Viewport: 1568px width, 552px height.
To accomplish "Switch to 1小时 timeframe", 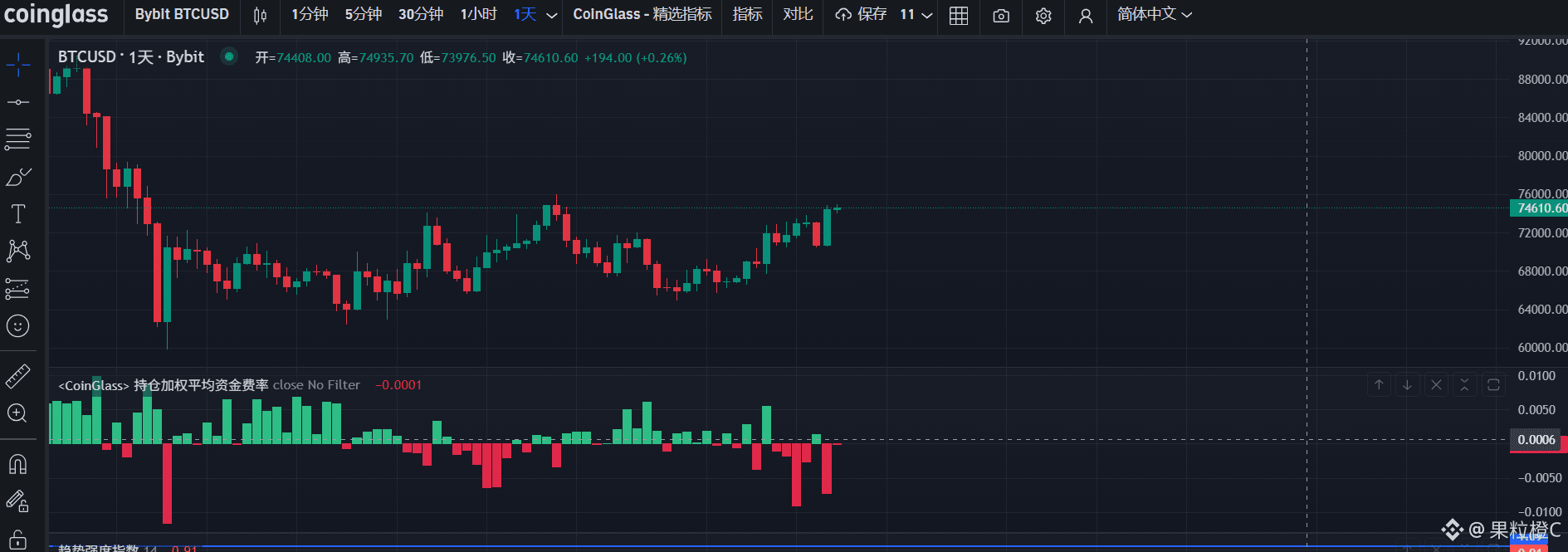I will coord(479,14).
